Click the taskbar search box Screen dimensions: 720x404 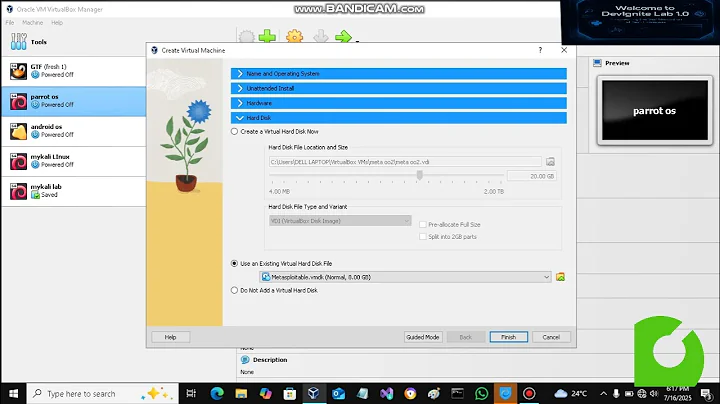coord(102,394)
